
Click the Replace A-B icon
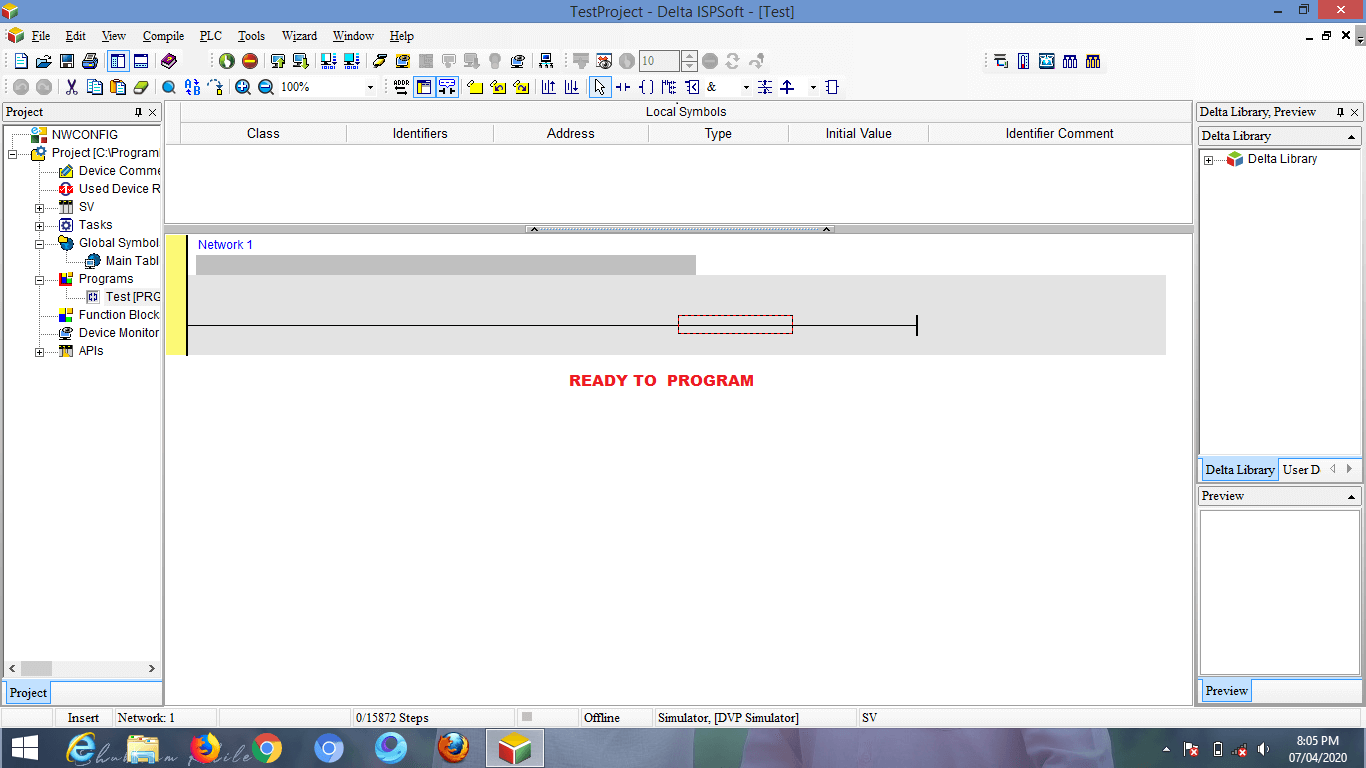click(192, 87)
